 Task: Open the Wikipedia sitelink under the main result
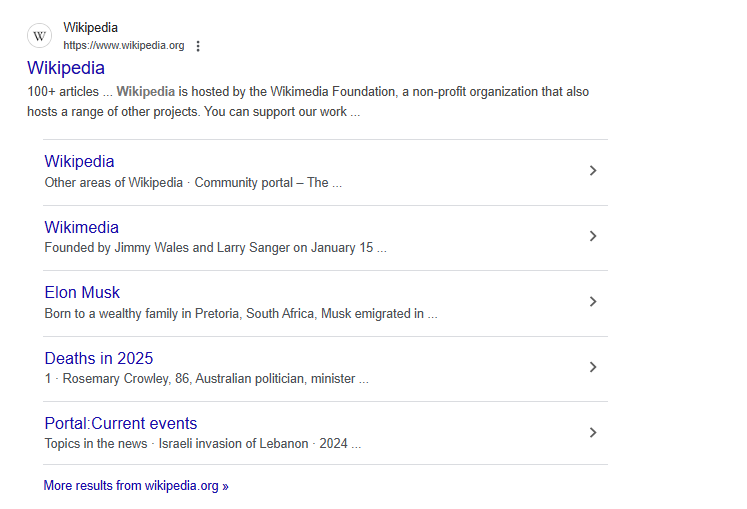click(80, 162)
